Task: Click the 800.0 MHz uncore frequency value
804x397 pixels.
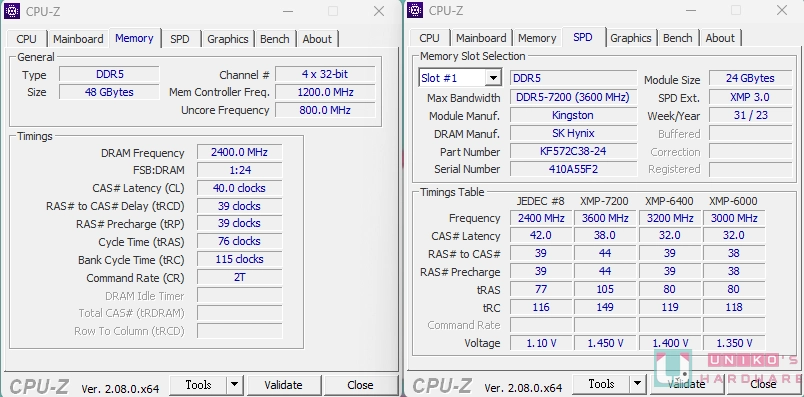Action: tap(325, 110)
